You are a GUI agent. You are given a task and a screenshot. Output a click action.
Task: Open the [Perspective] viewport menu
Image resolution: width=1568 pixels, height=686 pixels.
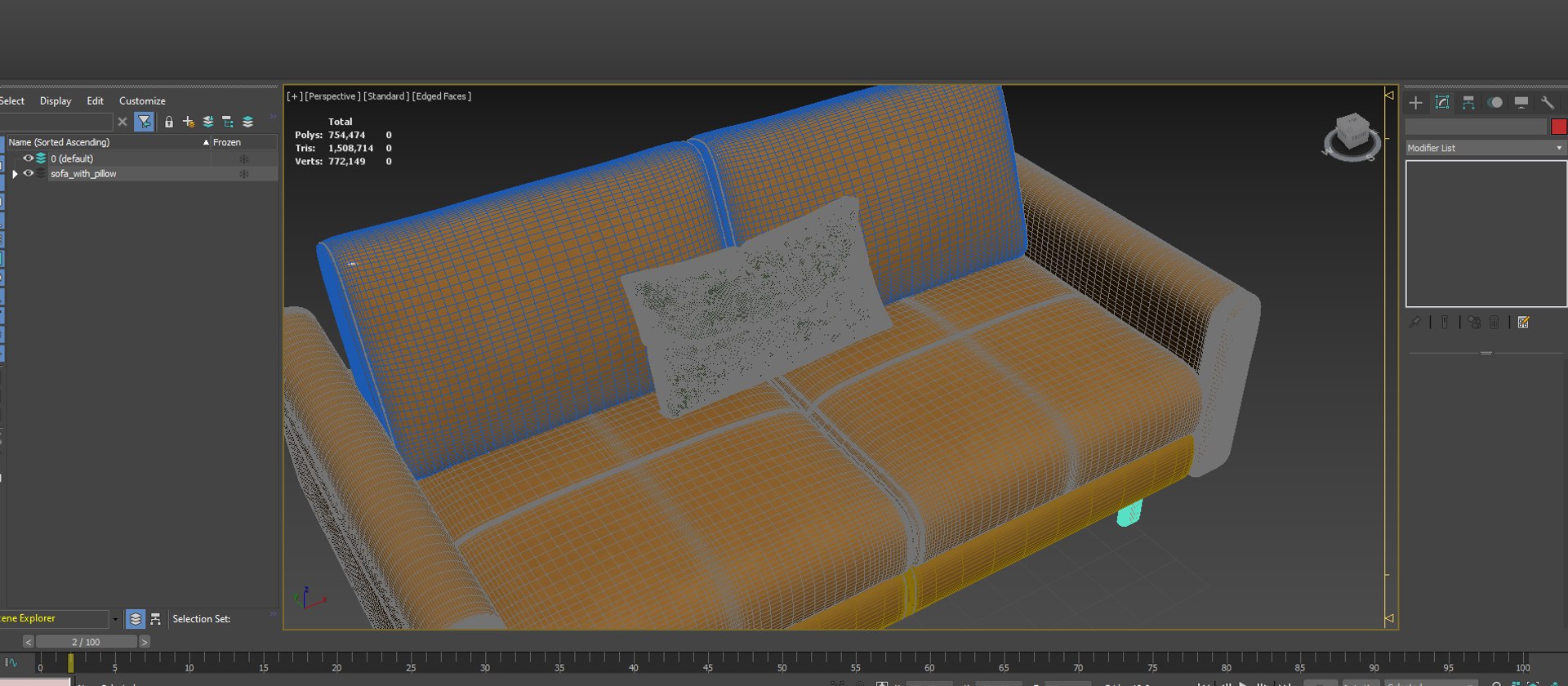332,96
